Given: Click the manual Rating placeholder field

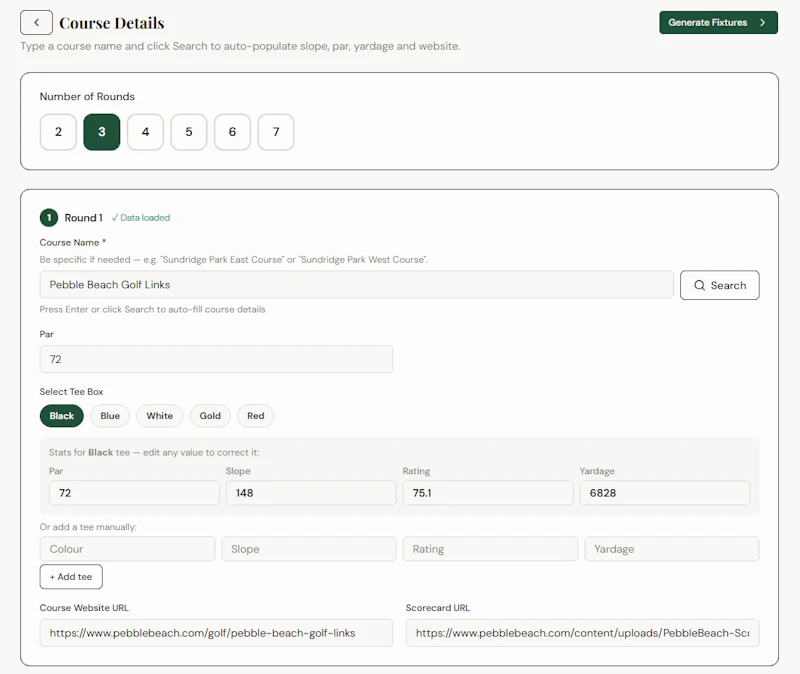Looking at the screenshot, I should point(490,549).
